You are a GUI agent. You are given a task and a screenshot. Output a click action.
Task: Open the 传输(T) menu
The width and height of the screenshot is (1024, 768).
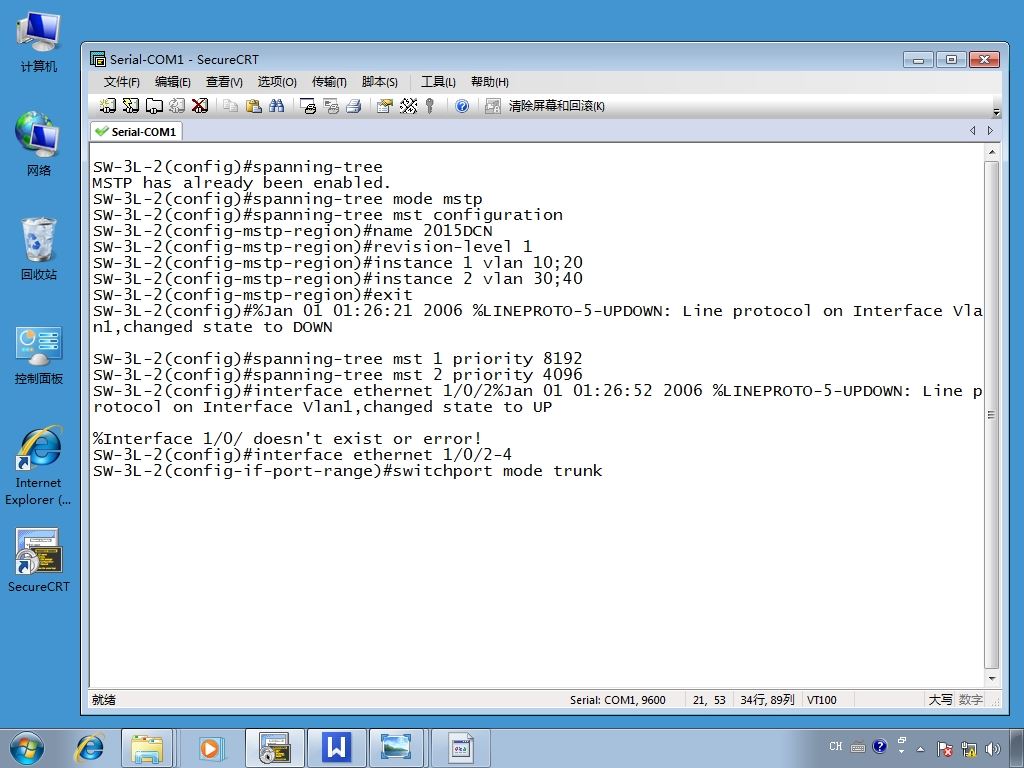(329, 82)
